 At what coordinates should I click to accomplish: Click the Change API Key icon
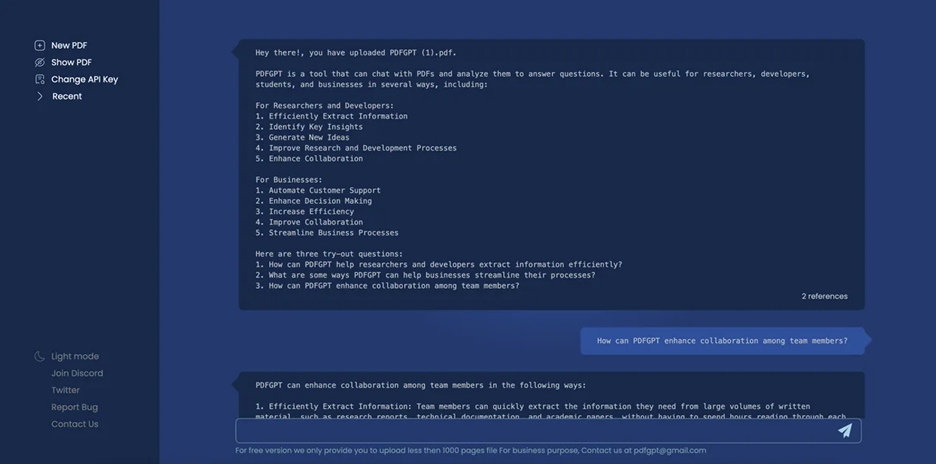[39, 79]
